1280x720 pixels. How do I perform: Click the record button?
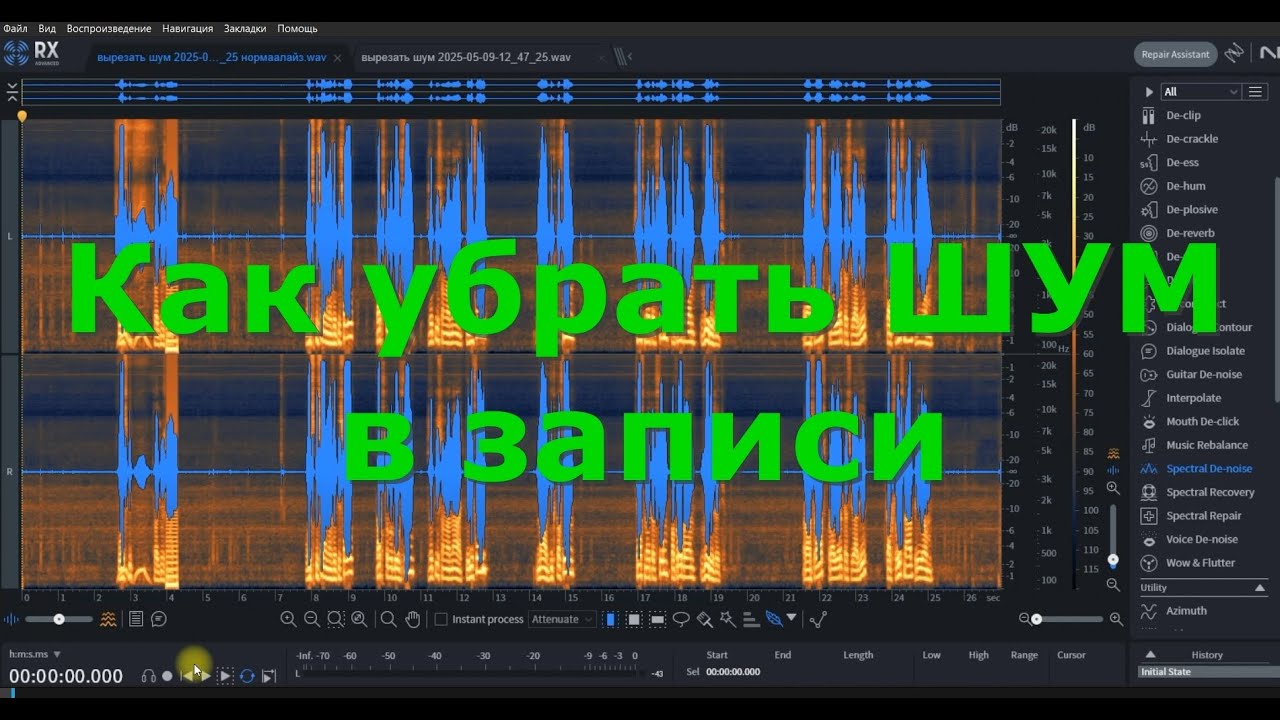tap(167, 676)
